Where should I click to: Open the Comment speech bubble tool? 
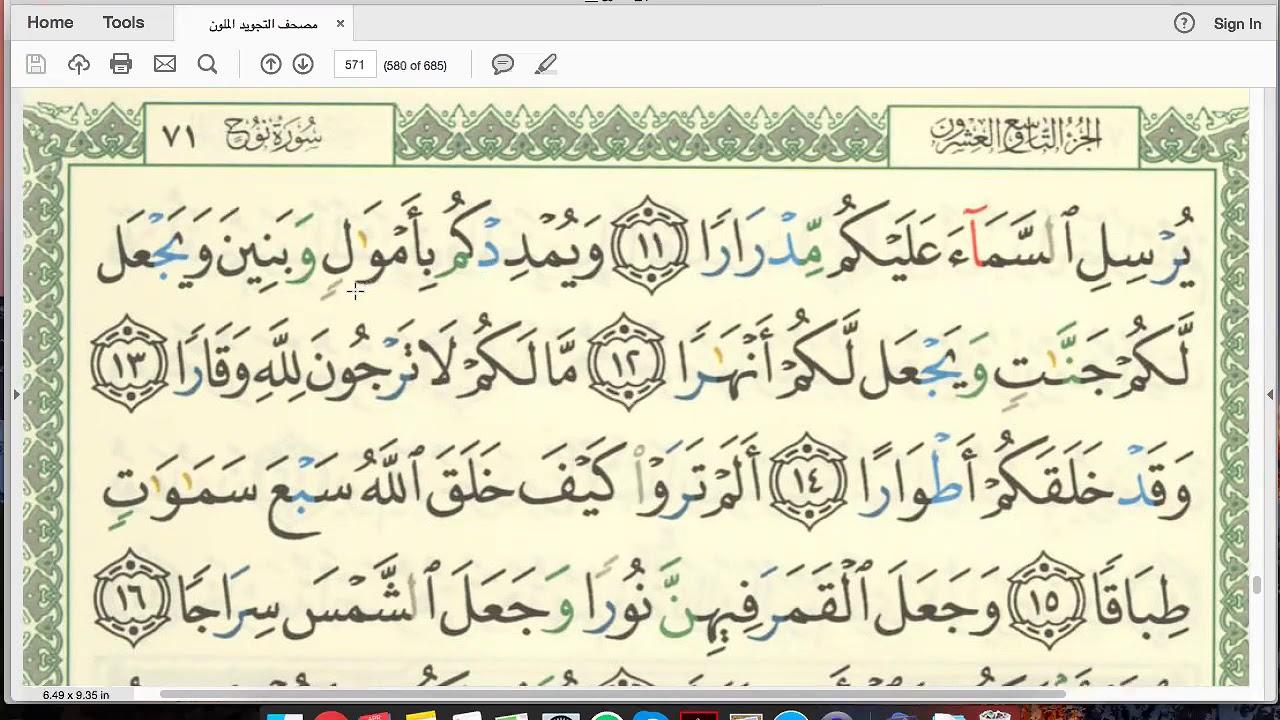(503, 65)
